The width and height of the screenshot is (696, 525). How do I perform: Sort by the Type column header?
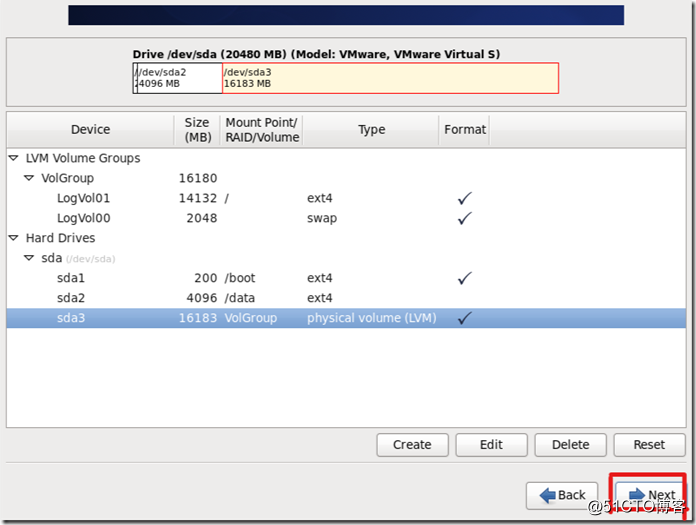pyautogui.click(x=371, y=130)
